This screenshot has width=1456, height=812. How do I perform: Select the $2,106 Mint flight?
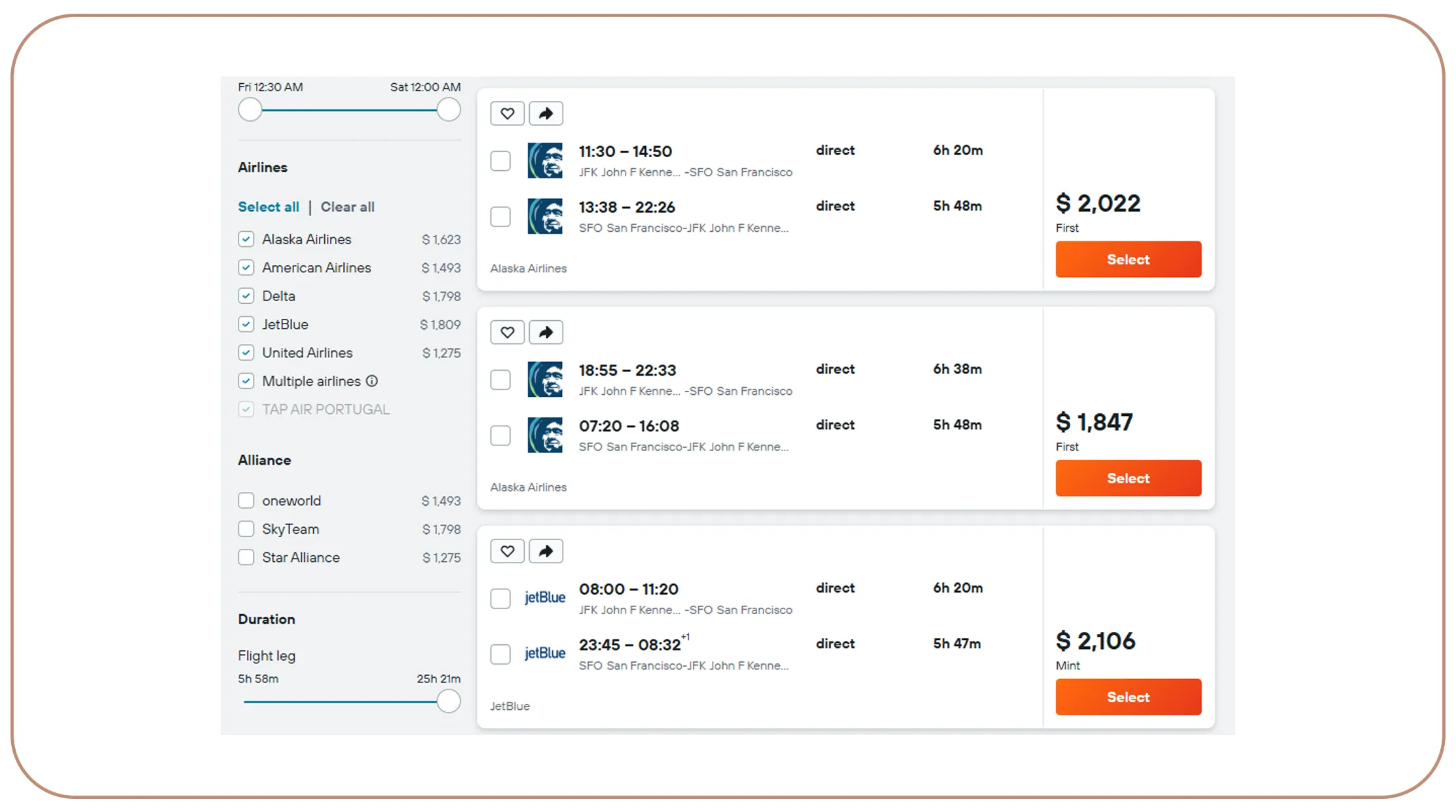coord(1128,697)
